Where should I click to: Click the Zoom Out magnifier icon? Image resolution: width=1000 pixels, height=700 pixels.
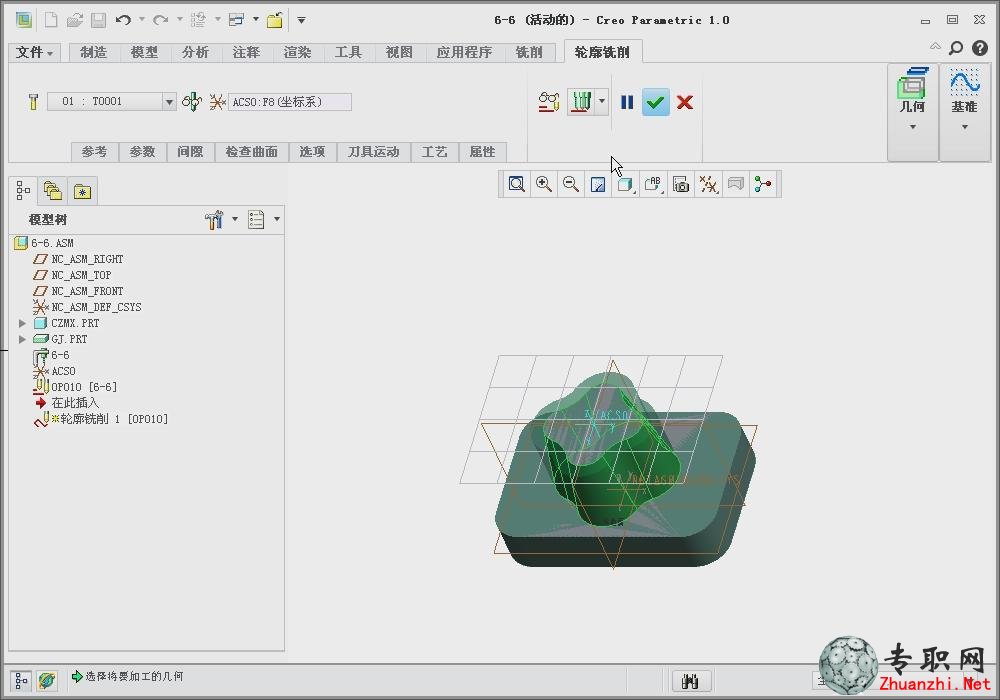tap(571, 184)
